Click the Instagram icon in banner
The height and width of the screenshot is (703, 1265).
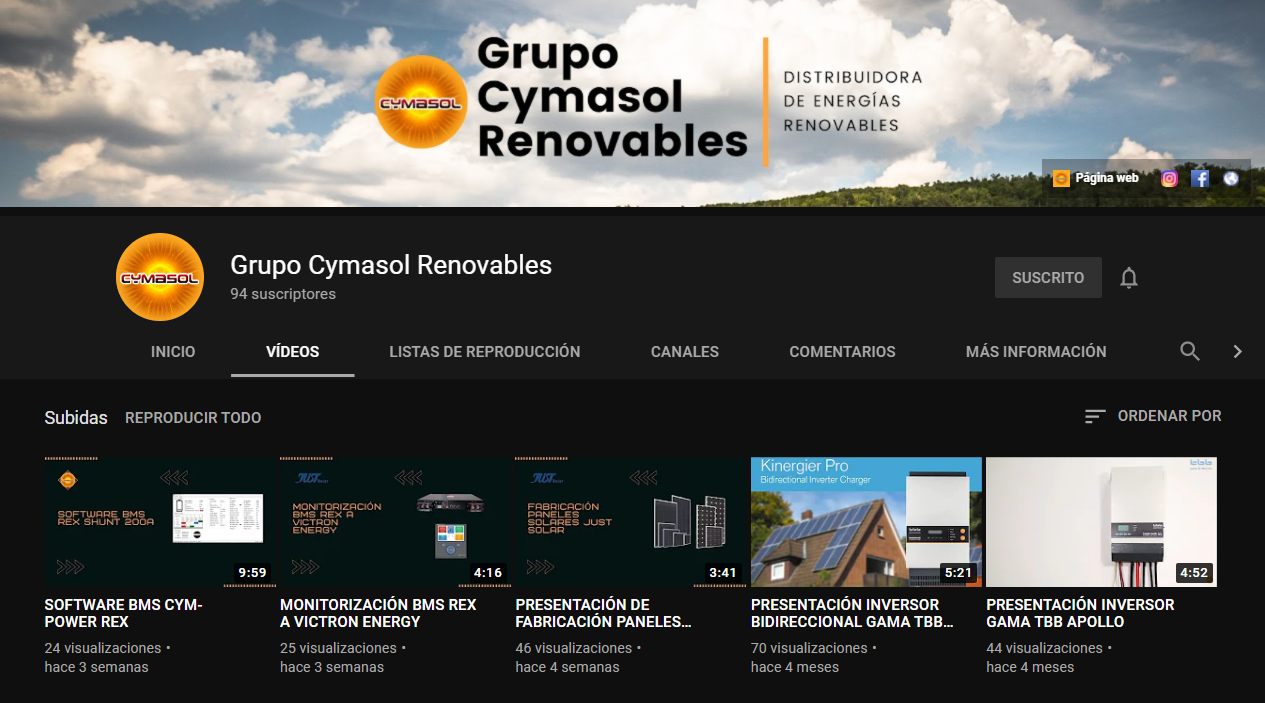click(1169, 179)
